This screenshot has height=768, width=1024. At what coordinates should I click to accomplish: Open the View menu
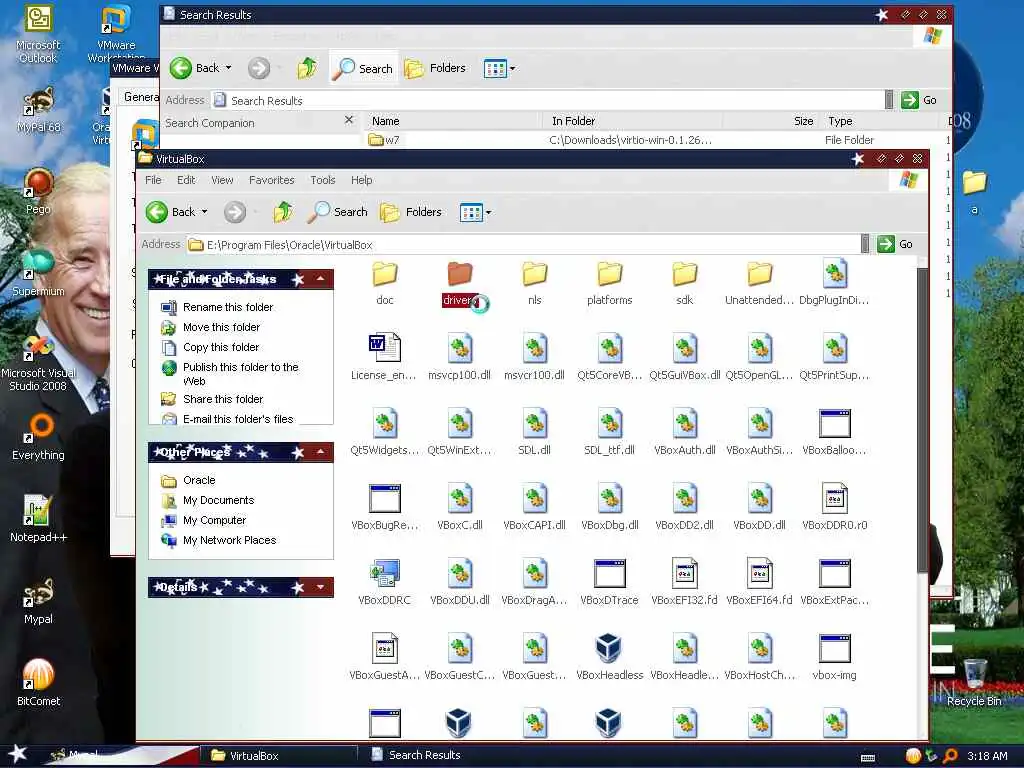pyautogui.click(x=222, y=180)
